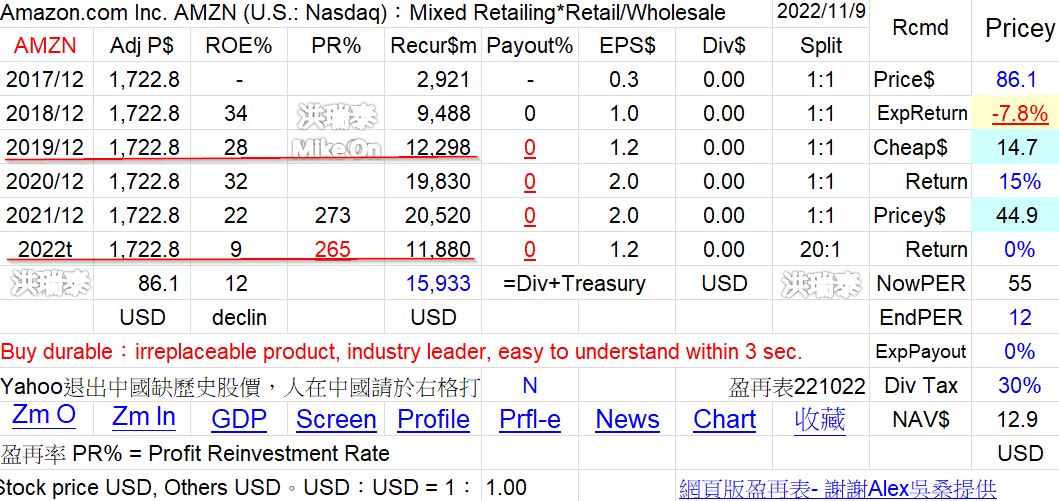Open the 收藏 link
Screen dimensions: 1059x501
point(820,419)
